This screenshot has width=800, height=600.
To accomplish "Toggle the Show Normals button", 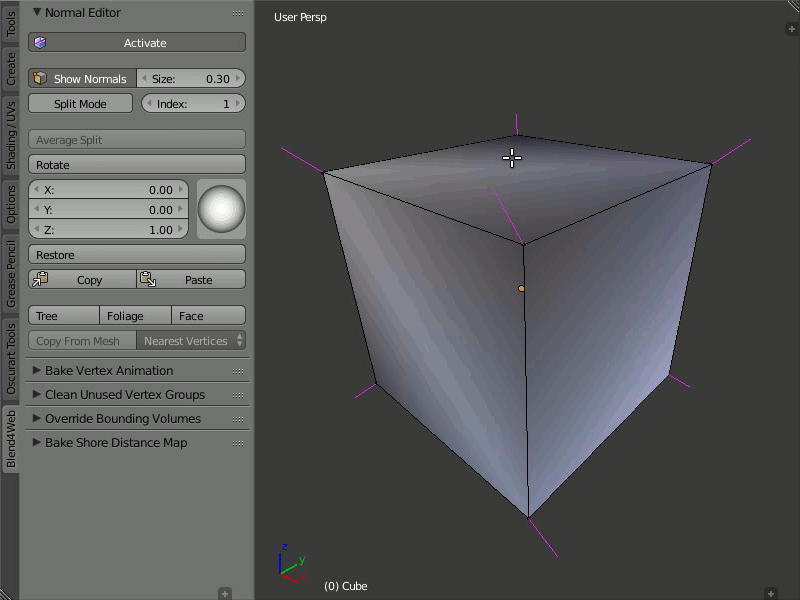I will pyautogui.click(x=82, y=79).
